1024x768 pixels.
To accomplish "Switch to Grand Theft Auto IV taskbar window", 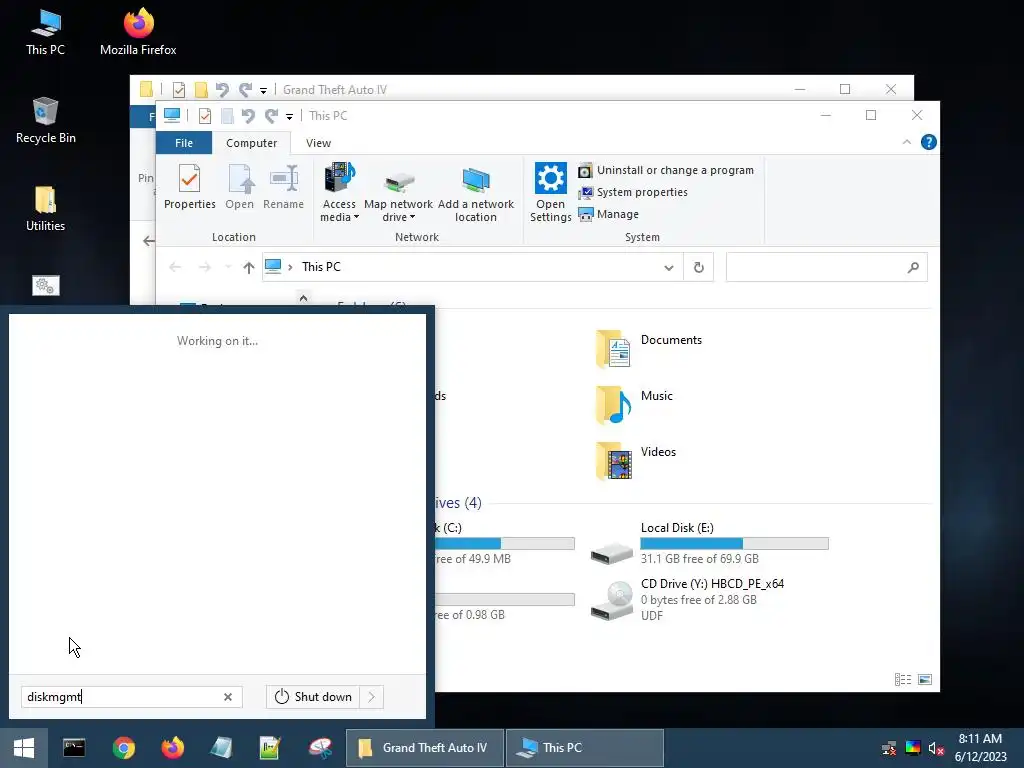I will (x=424, y=748).
